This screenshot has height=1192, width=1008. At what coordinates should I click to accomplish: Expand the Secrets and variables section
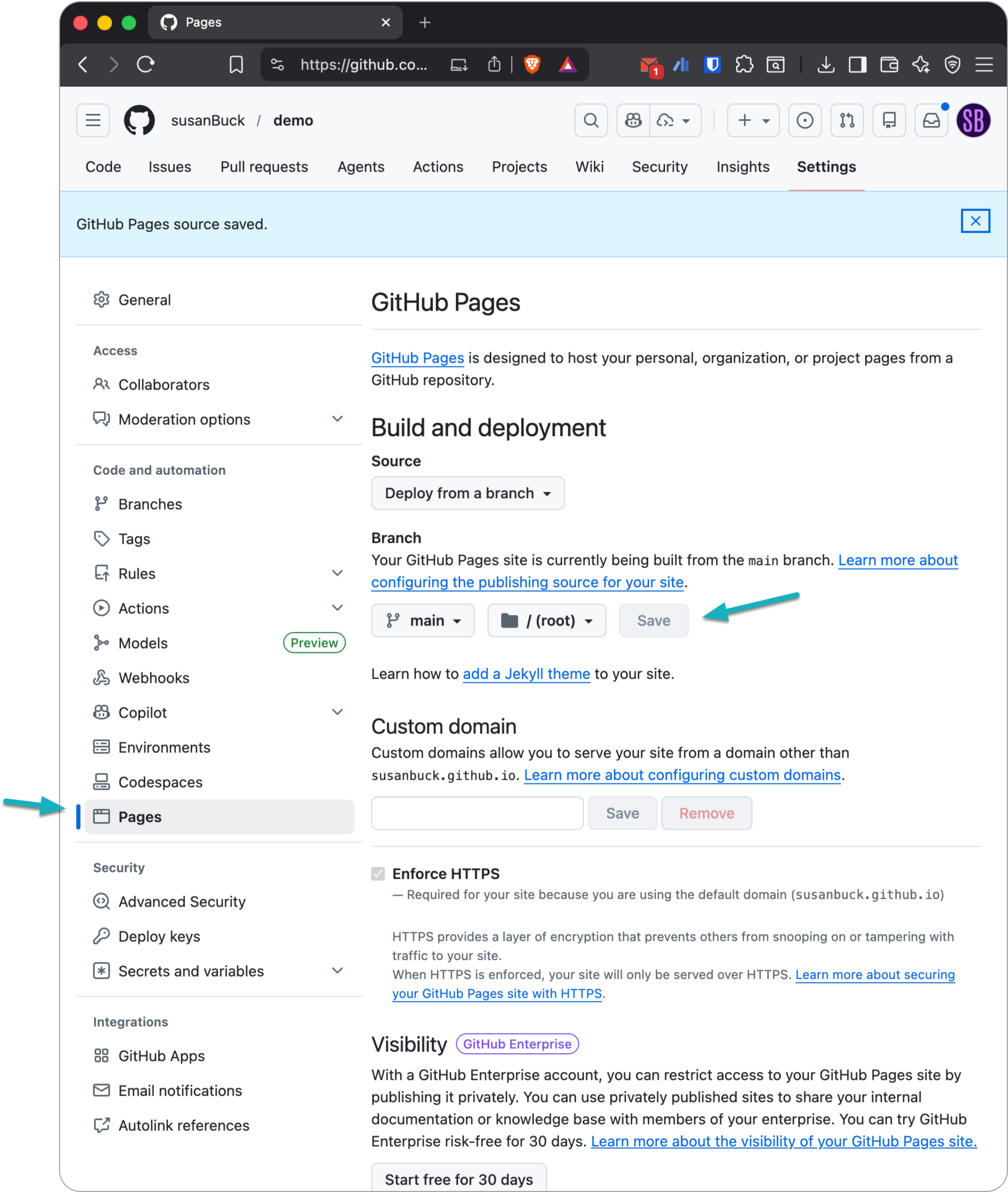pos(337,971)
